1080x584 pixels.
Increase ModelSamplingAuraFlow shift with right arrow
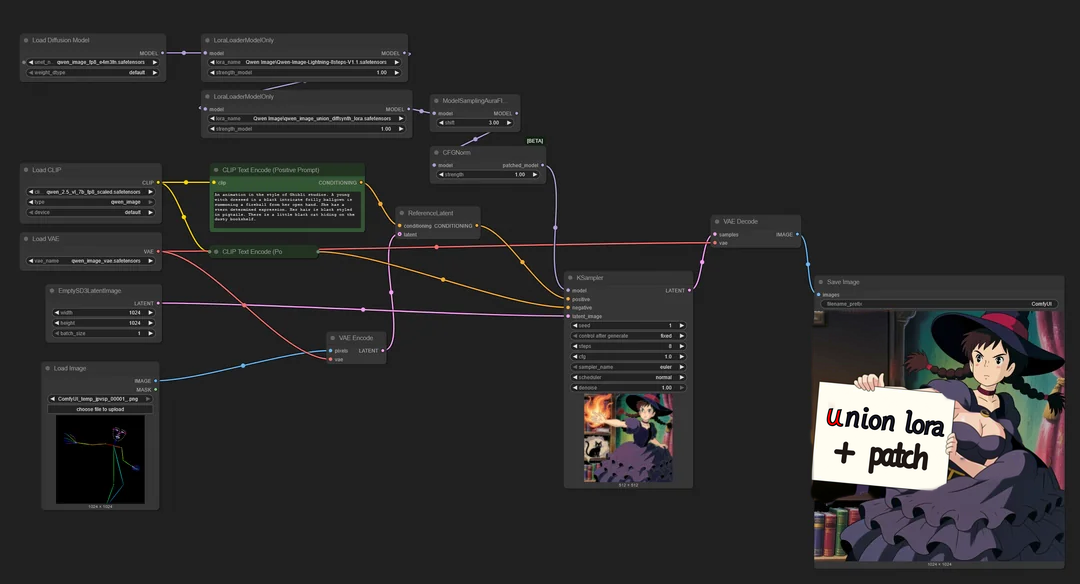(x=509, y=123)
